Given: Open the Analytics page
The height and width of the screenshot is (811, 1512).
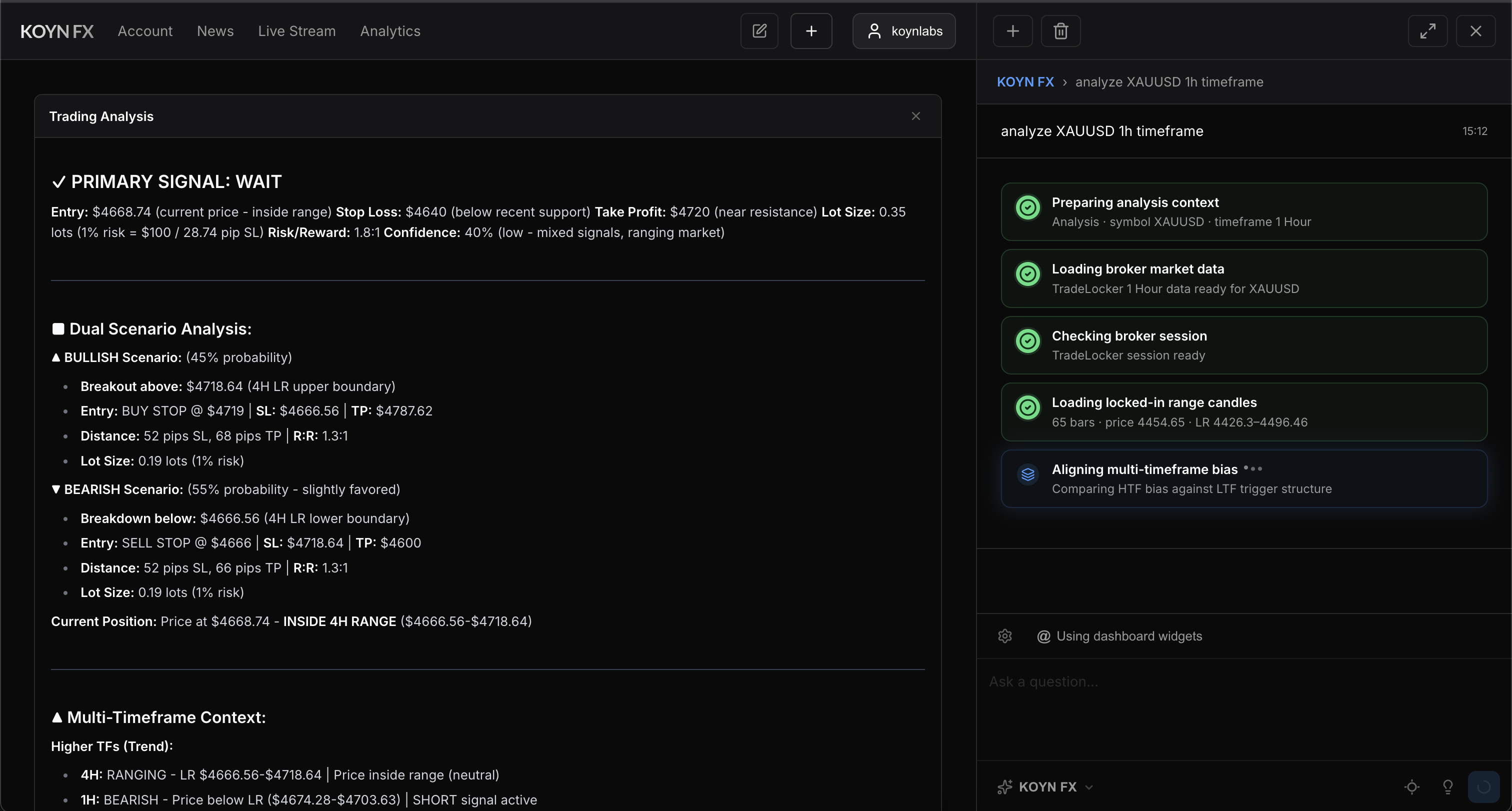Looking at the screenshot, I should pos(390,31).
